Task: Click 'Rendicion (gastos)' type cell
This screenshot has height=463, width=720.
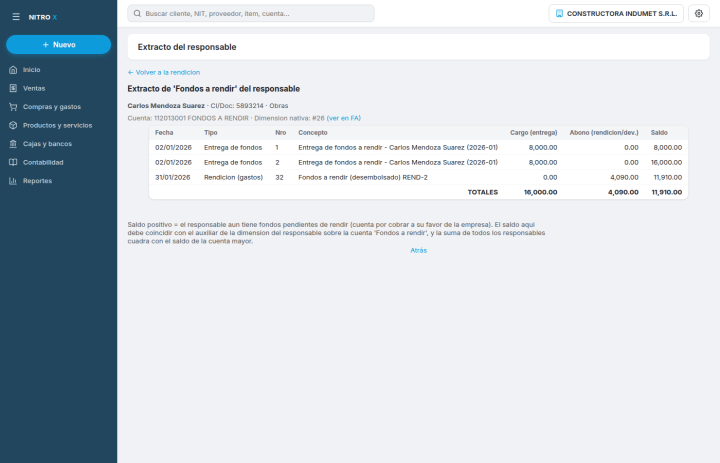Action: pos(233,177)
